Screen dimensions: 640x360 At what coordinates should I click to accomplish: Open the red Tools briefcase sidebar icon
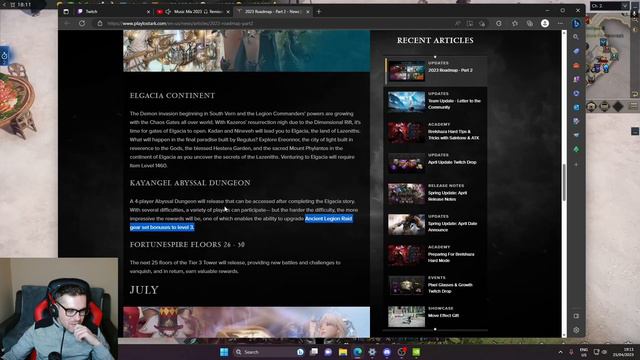[x=576, y=65]
